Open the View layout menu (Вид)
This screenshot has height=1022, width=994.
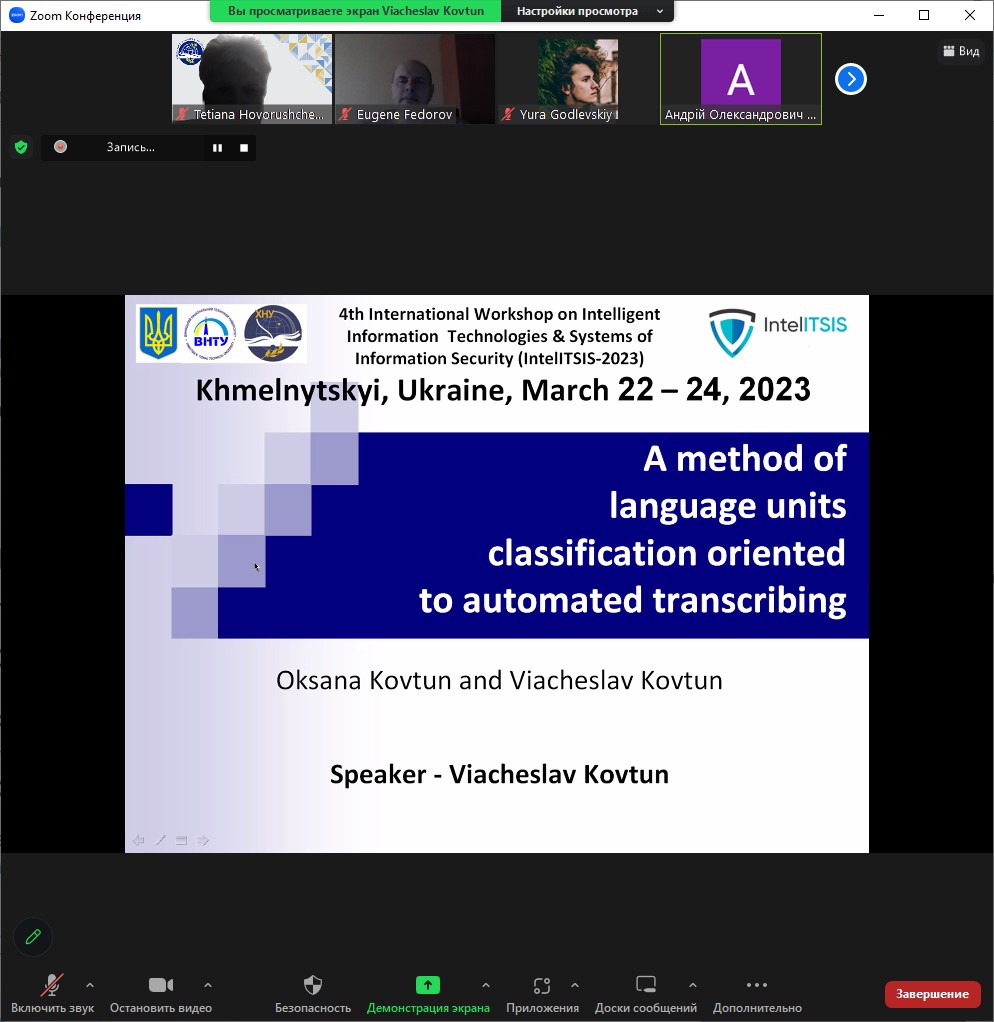(960, 51)
